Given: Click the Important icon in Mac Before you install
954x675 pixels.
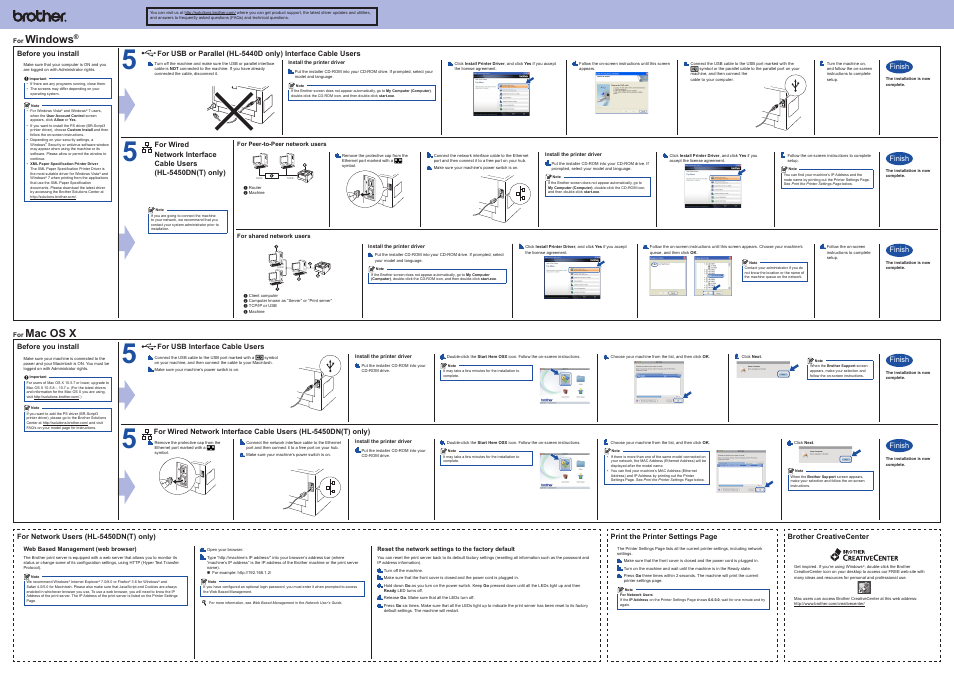Looking at the screenshot, I should (26, 377).
